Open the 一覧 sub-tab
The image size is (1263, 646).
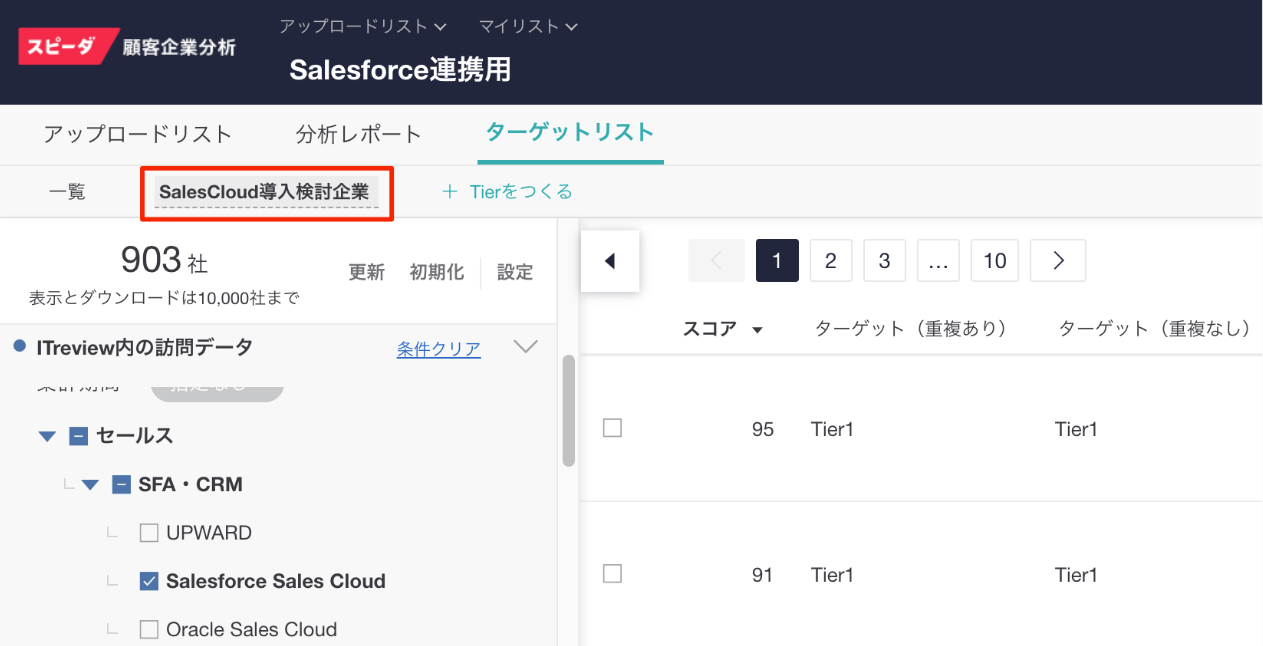coord(67,191)
